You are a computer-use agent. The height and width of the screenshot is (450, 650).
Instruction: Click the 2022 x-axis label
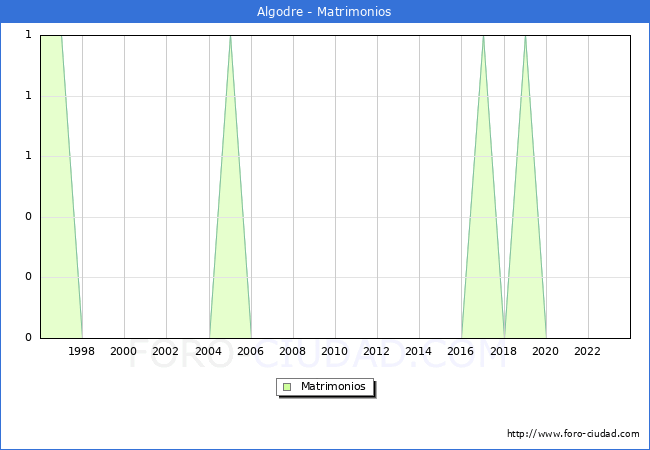(x=587, y=351)
